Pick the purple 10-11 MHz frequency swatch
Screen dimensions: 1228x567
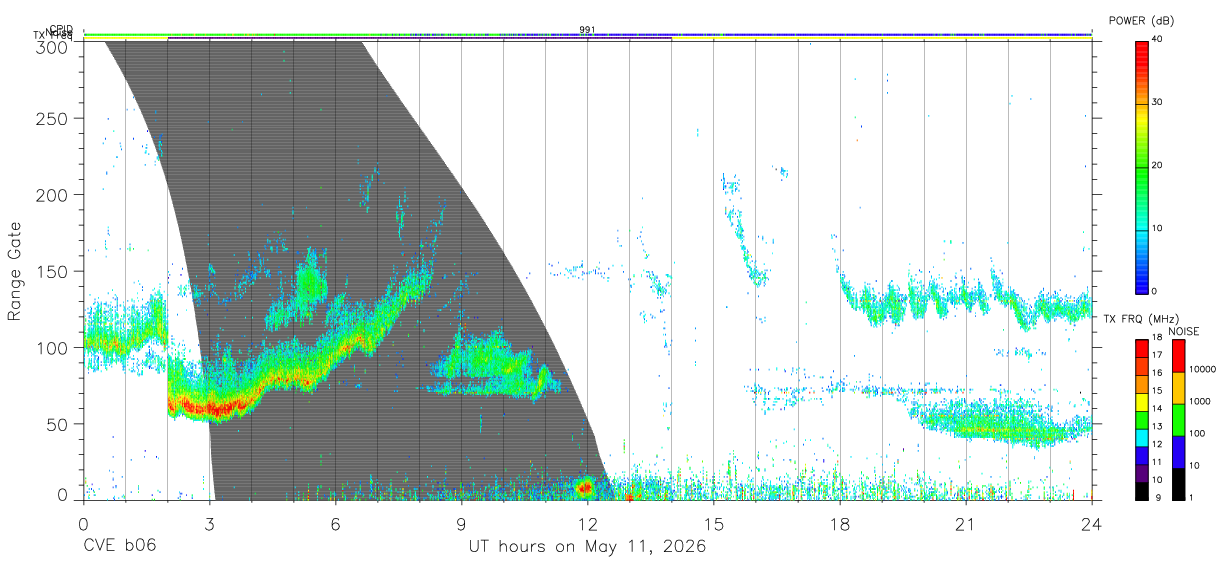(1141, 471)
